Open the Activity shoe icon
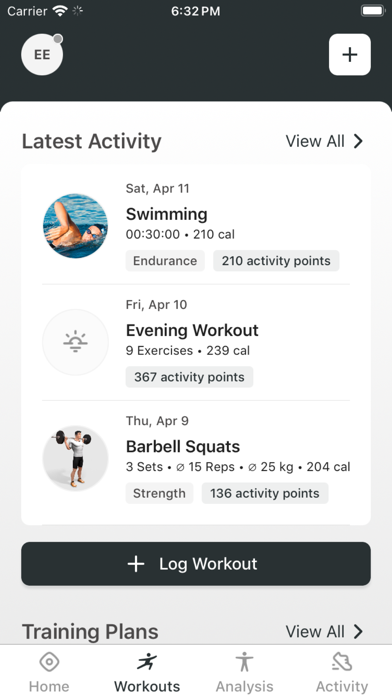This screenshot has width=392, height=696. [x=342, y=662]
